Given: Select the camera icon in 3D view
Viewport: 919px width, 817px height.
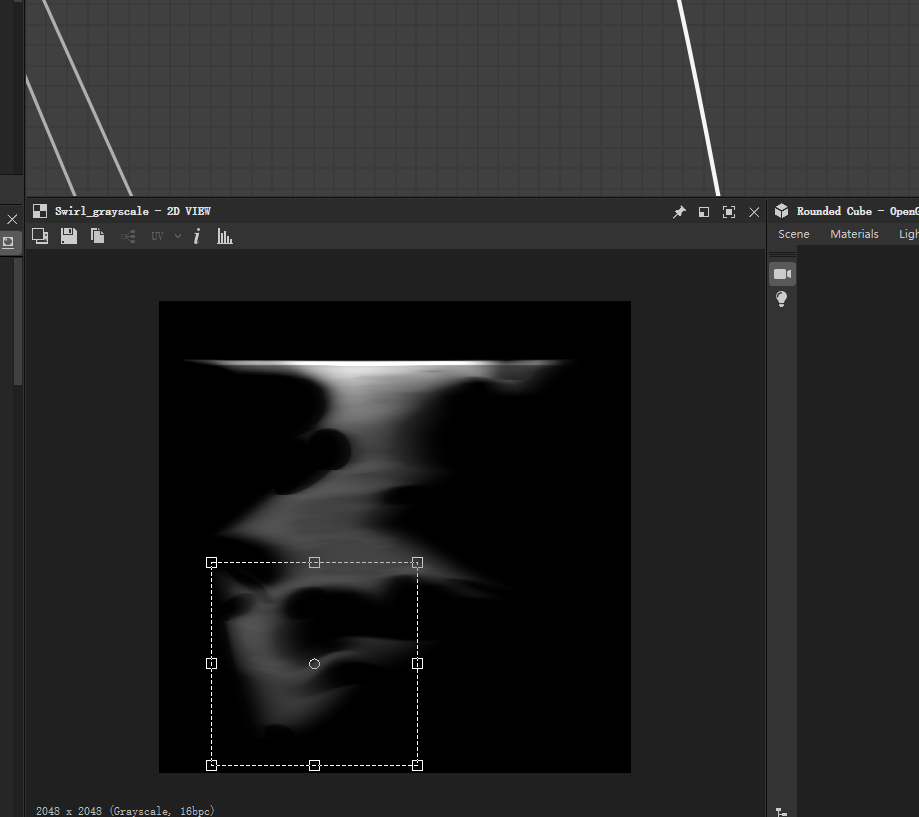Looking at the screenshot, I should pyautogui.click(x=782, y=274).
